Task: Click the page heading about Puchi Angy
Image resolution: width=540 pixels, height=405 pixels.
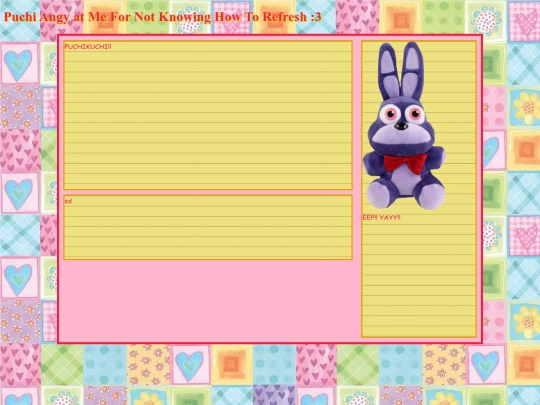Action: [x=163, y=17]
